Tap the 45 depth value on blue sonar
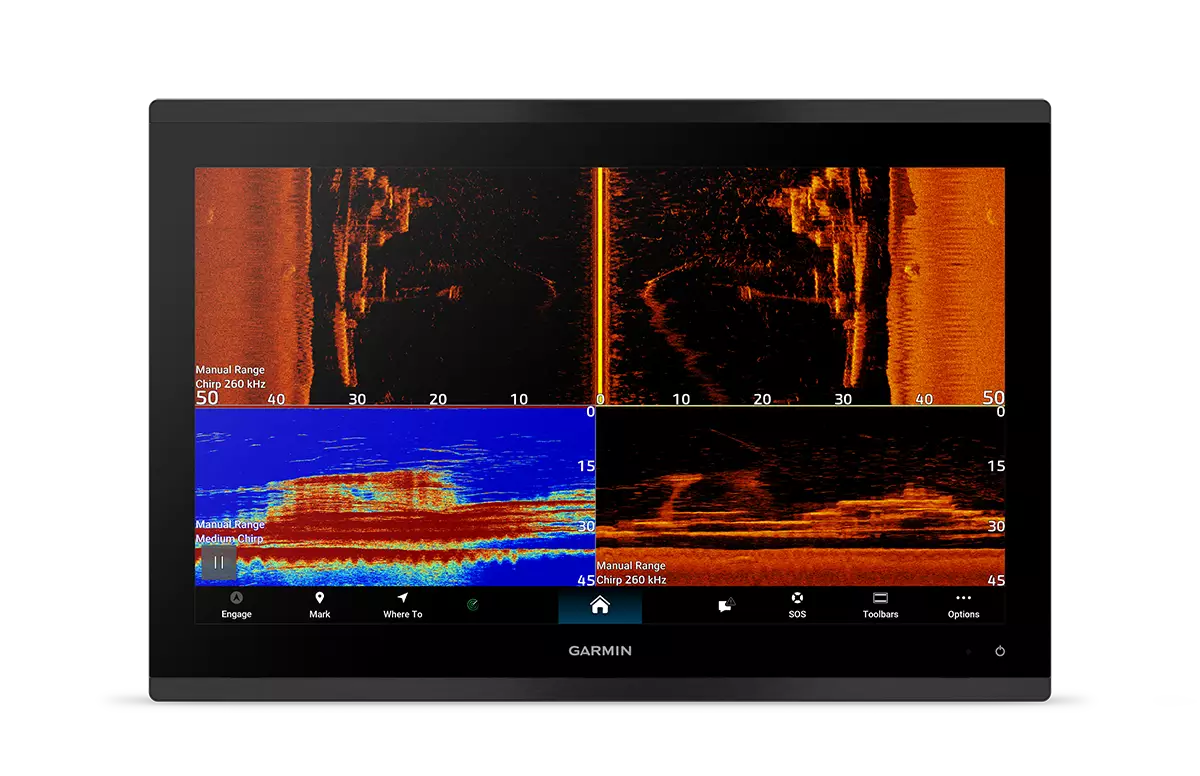The height and width of the screenshot is (776, 1200). point(585,580)
